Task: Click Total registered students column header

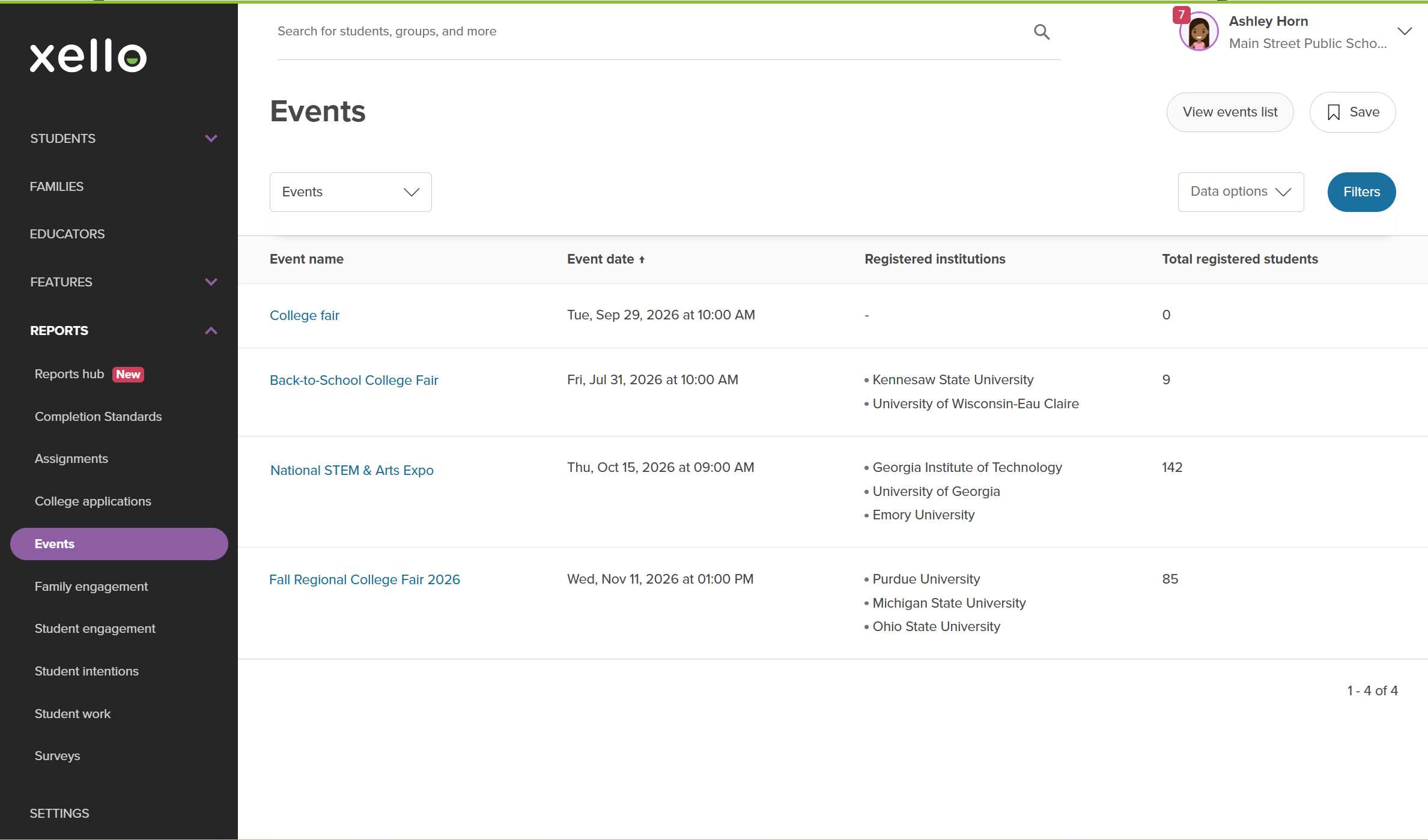Action: click(x=1239, y=259)
